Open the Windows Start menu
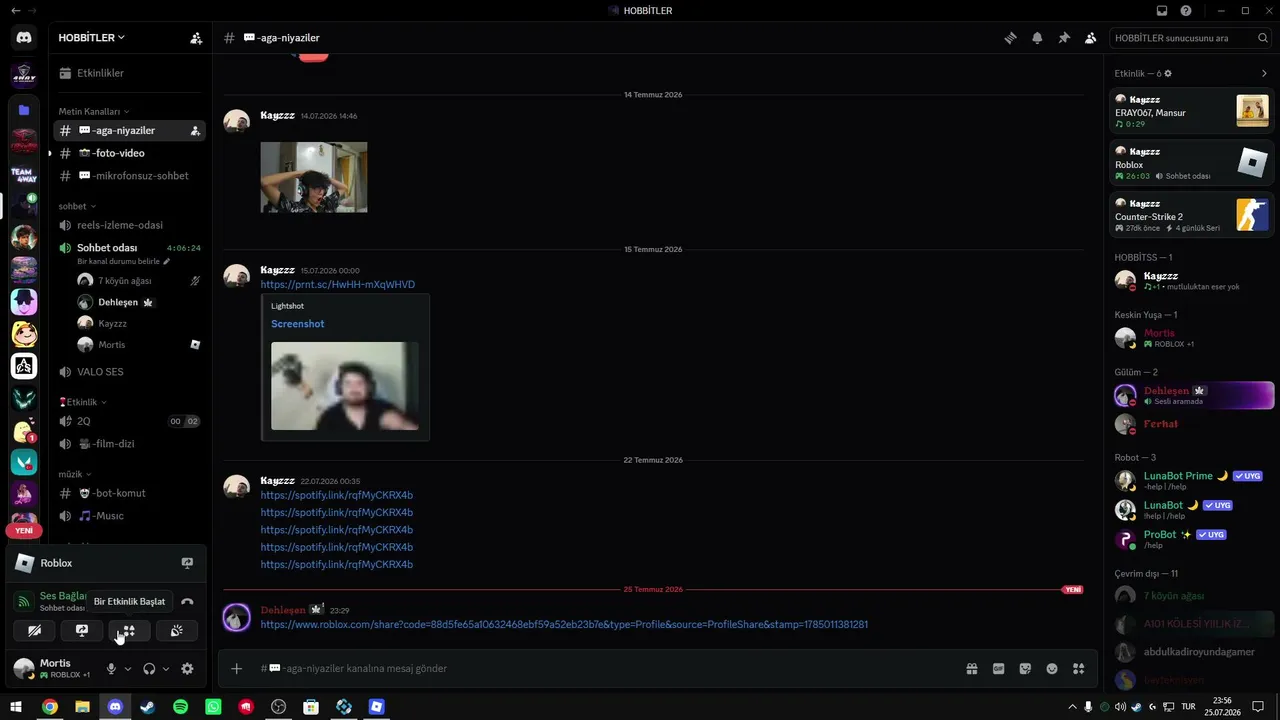Viewport: 1280px width, 720px height. coord(16,707)
